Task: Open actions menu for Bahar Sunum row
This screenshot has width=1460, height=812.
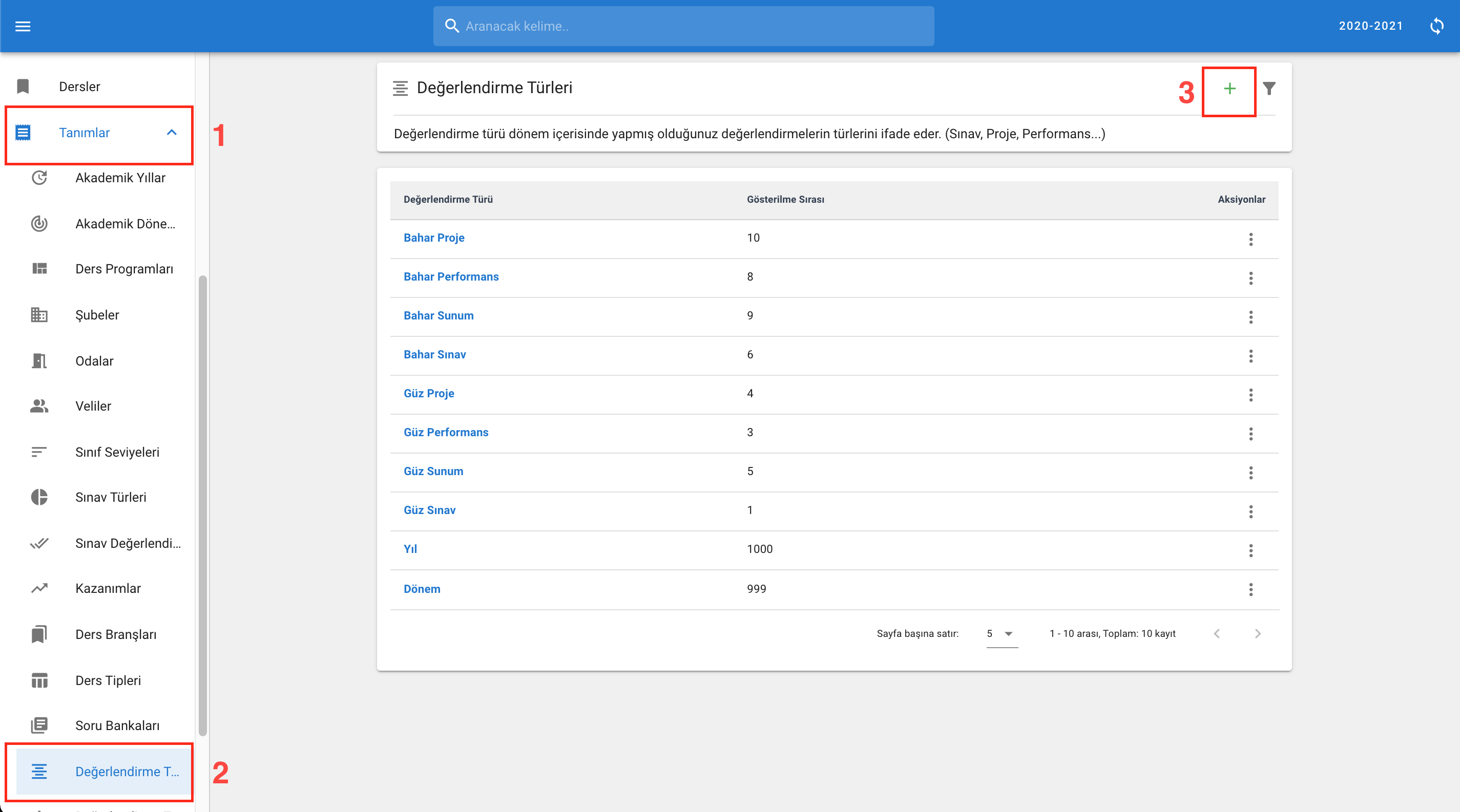Action: 1251,317
